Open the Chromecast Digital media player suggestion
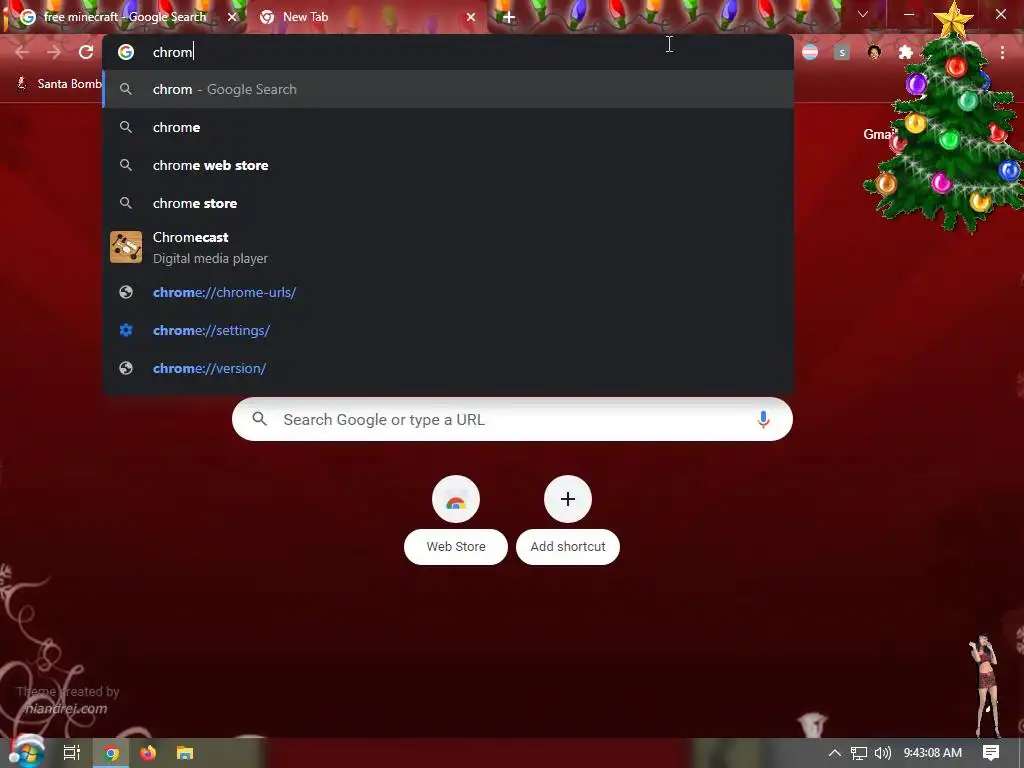The height and width of the screenshot is (768, 1024). tap(448, 248)
